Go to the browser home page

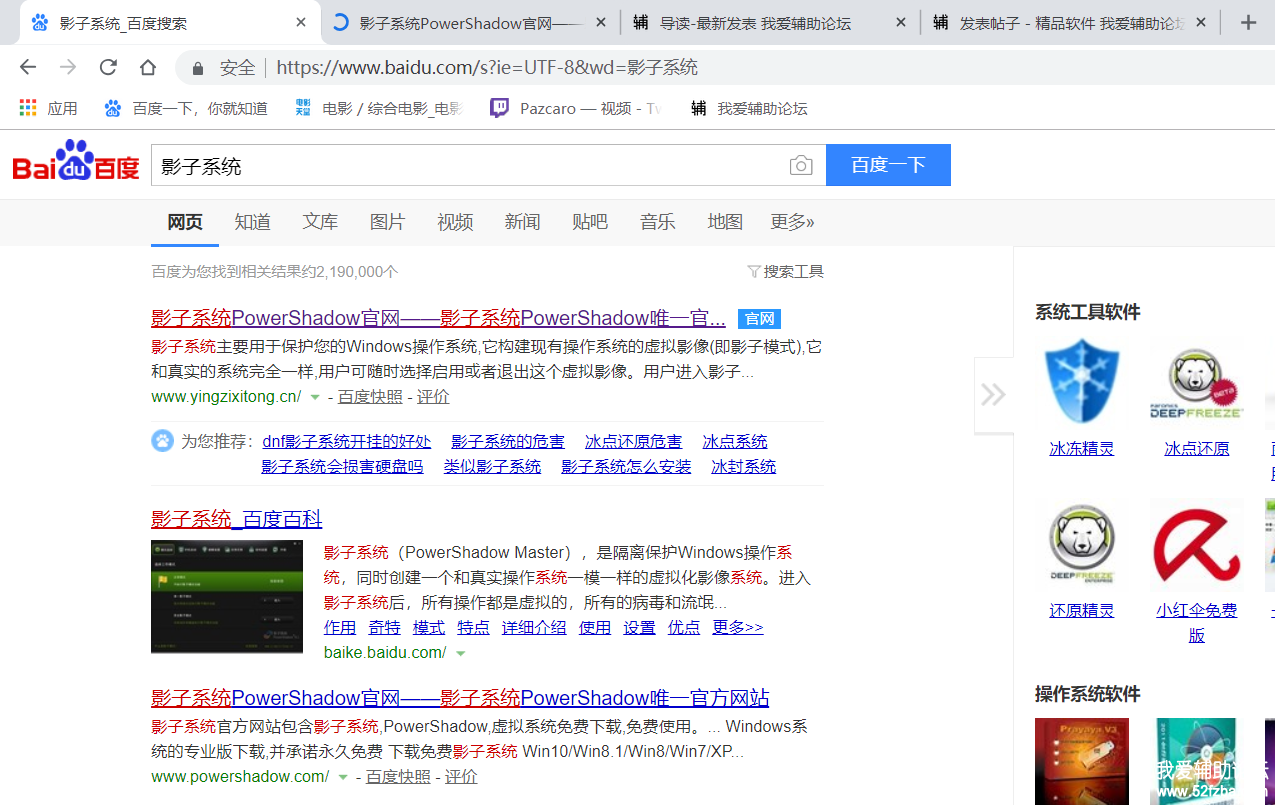tap(148, 68)
